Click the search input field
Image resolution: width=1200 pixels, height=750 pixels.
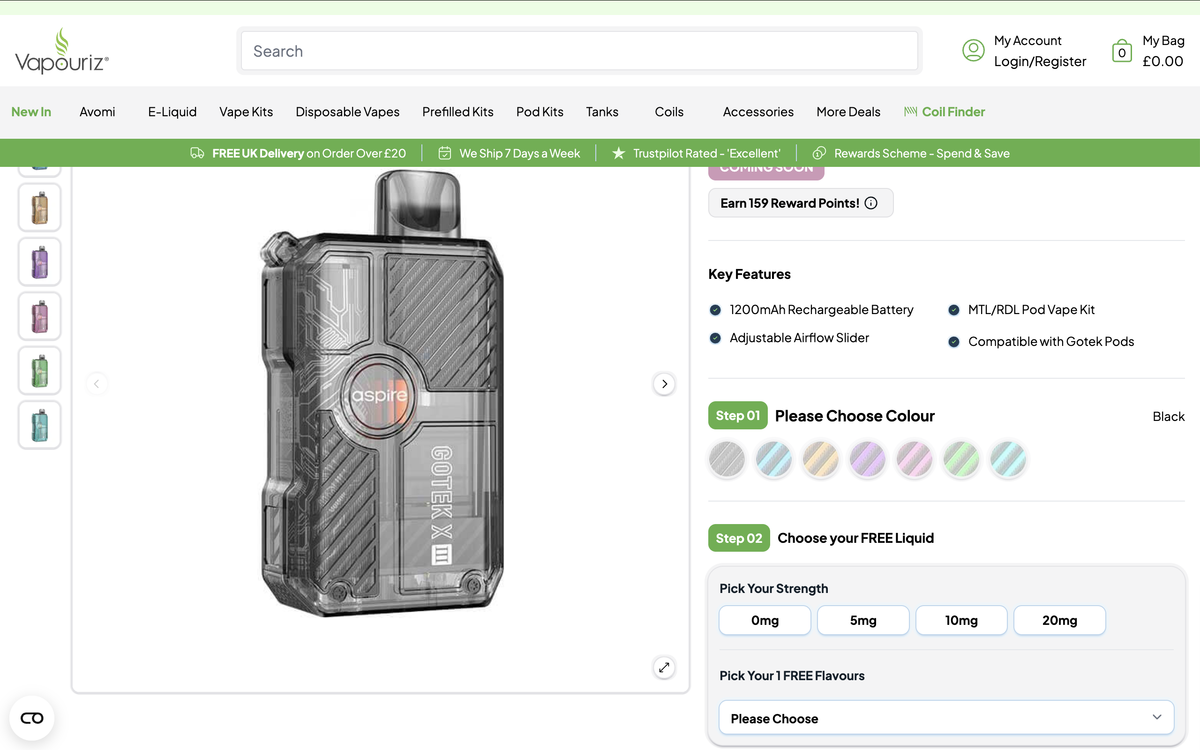(579, 51)
